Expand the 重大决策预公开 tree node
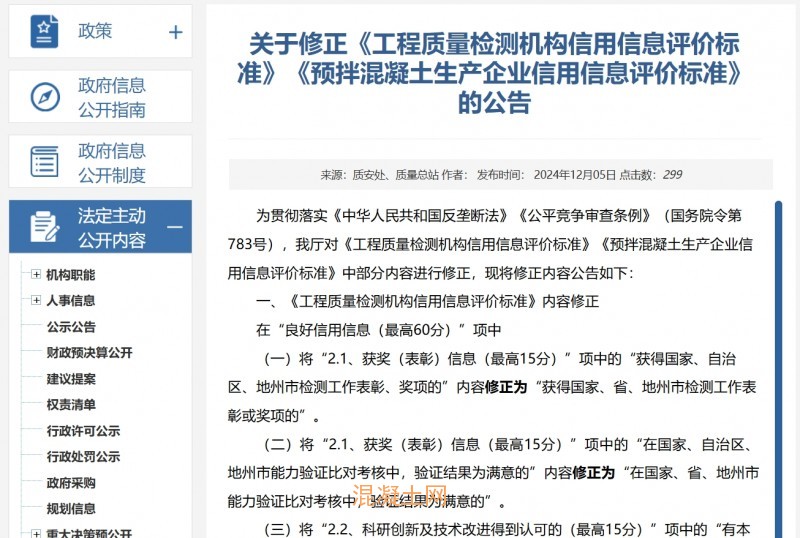 coord(36,534)
